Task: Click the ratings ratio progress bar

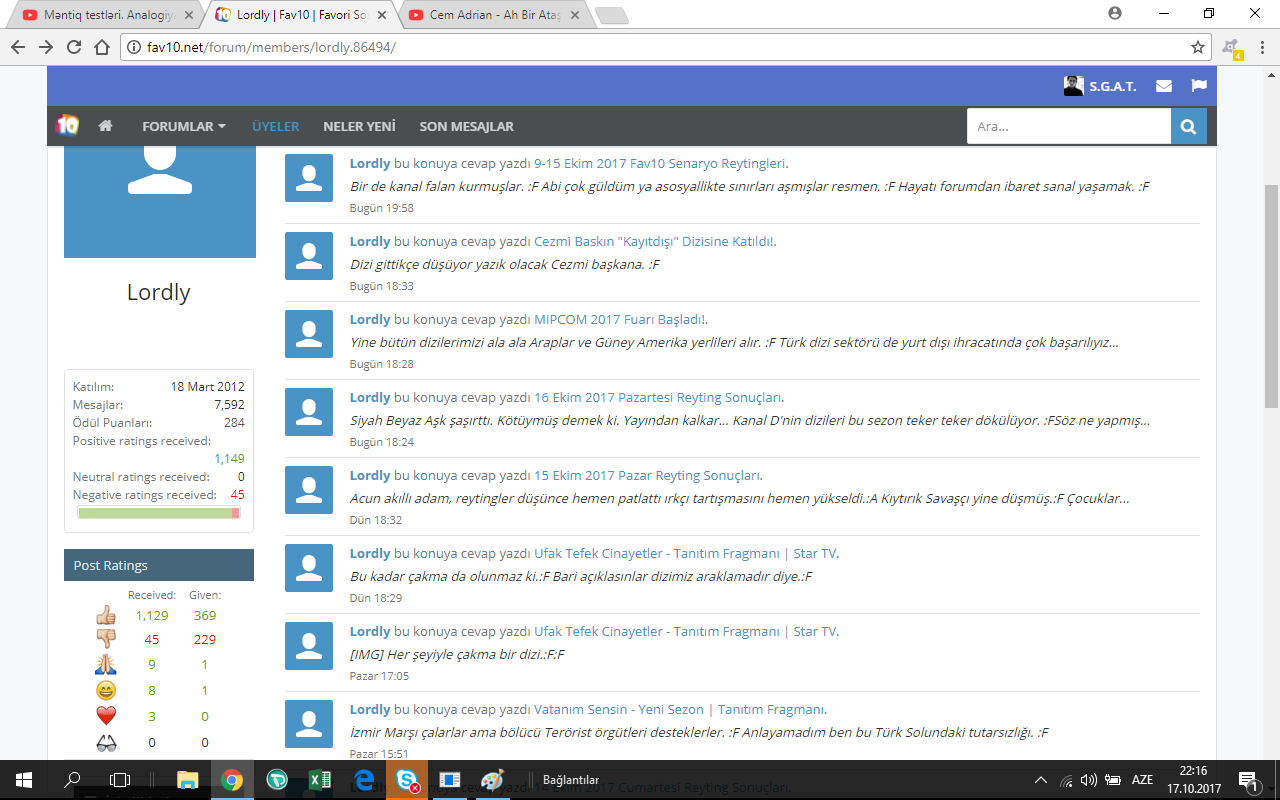Action: pyautogui.click(x=158, y=513)
